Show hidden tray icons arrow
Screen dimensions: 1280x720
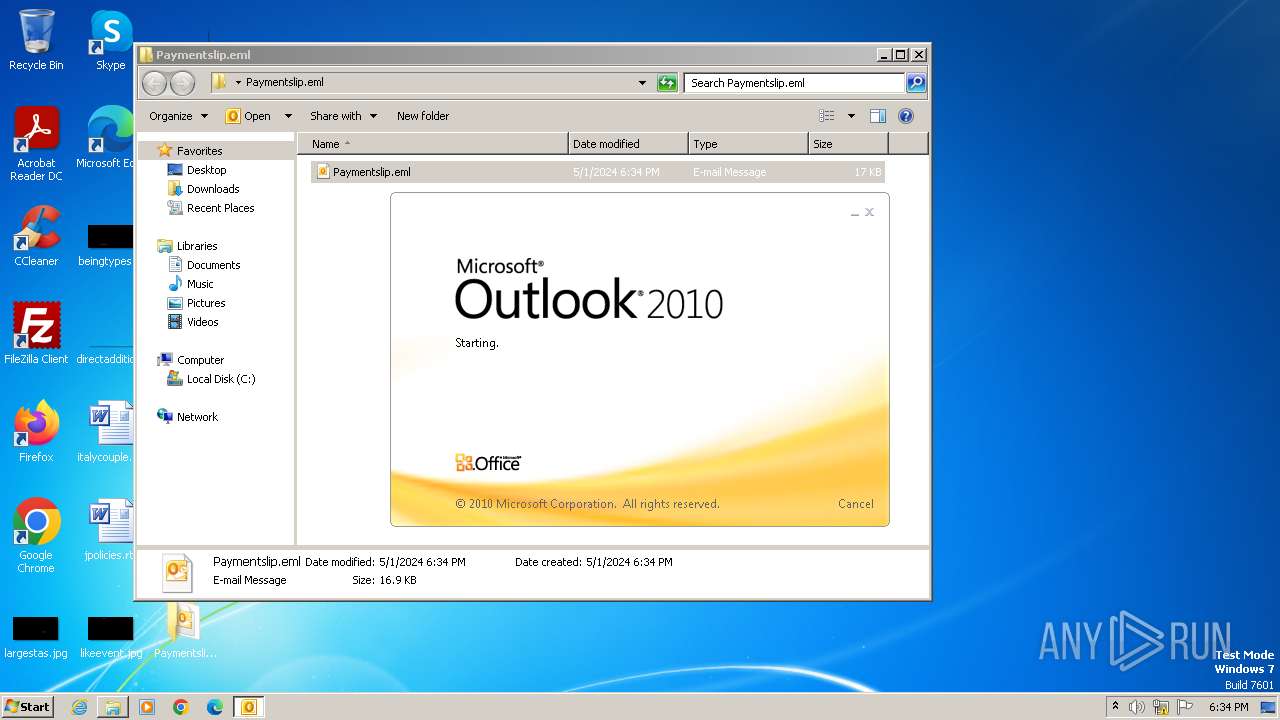pos(1115,706)
